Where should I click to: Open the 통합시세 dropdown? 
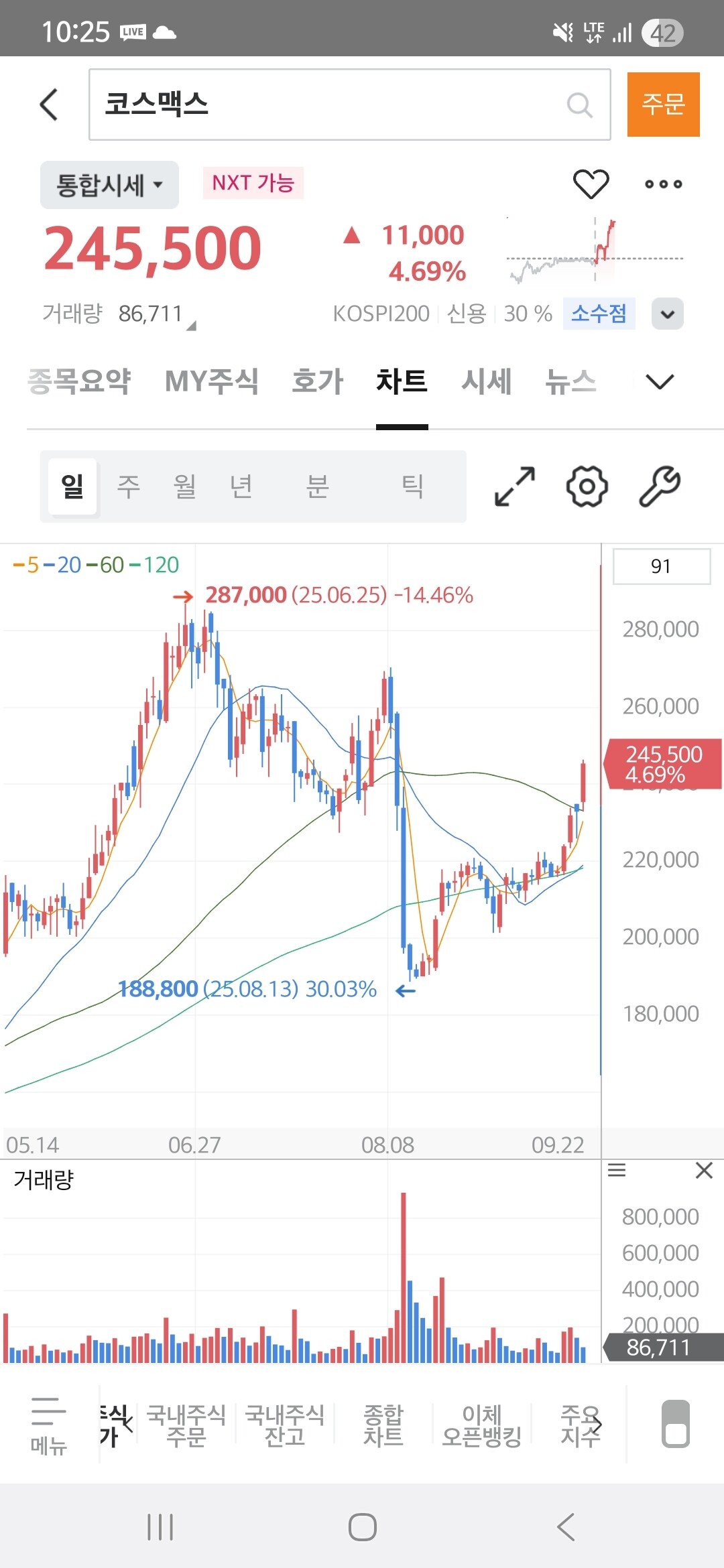[x=109, y=185]
